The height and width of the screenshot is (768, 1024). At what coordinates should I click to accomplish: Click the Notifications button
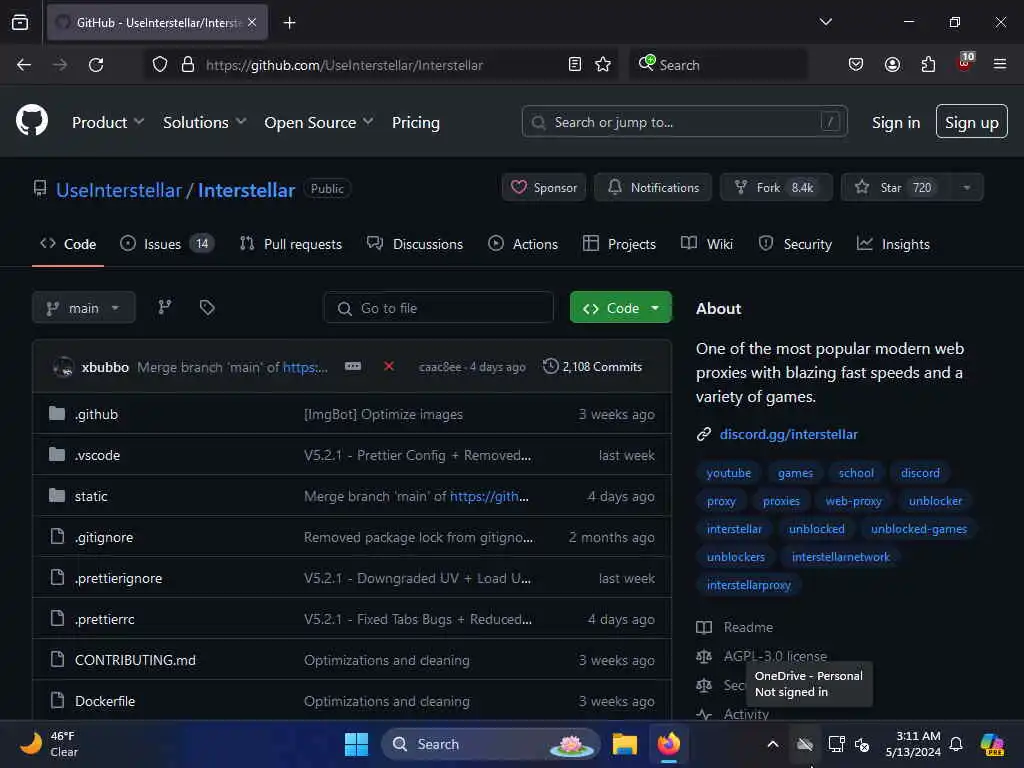pos(652,187)
